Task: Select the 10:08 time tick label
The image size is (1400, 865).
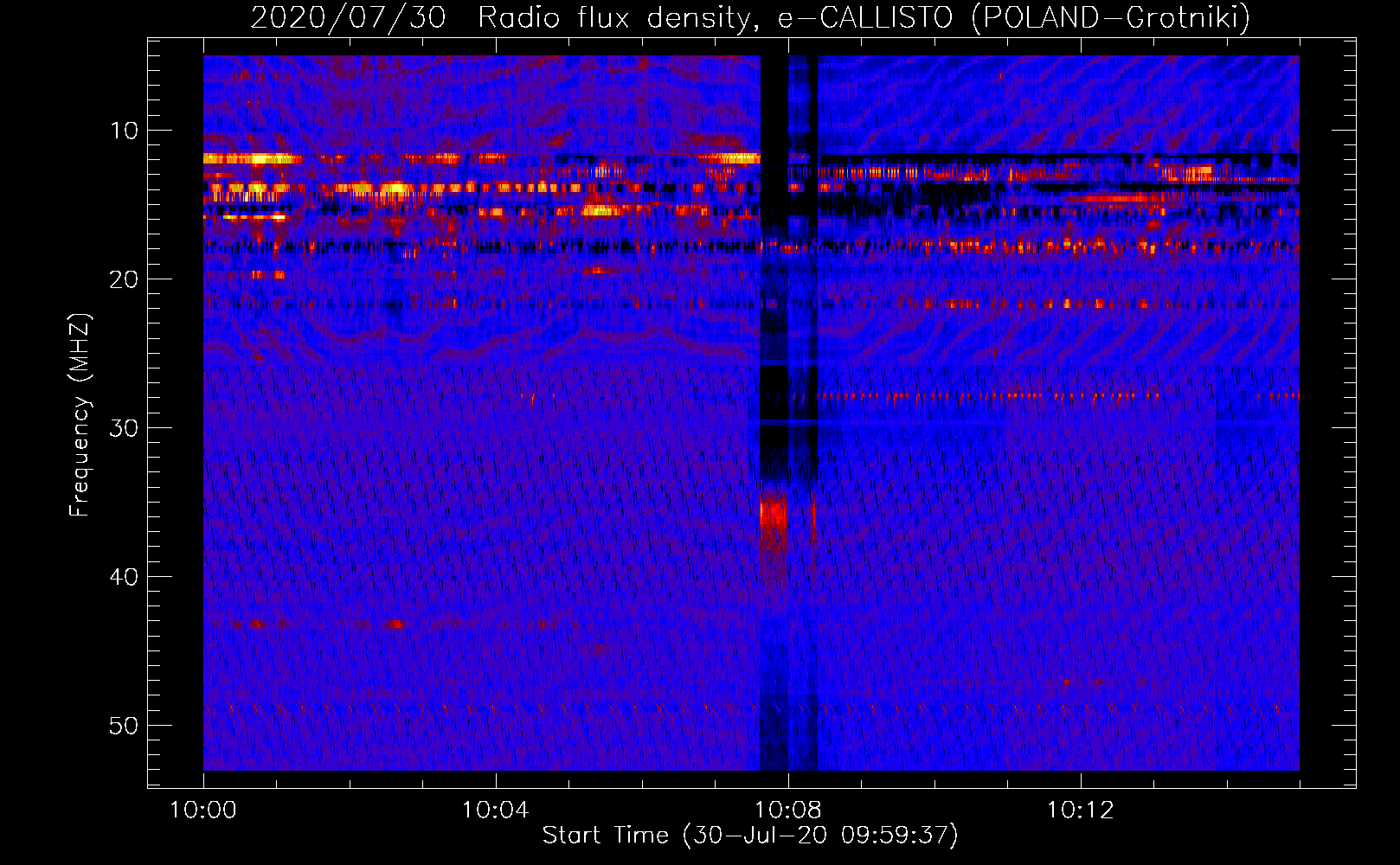Action: click(x=787, y=811)
